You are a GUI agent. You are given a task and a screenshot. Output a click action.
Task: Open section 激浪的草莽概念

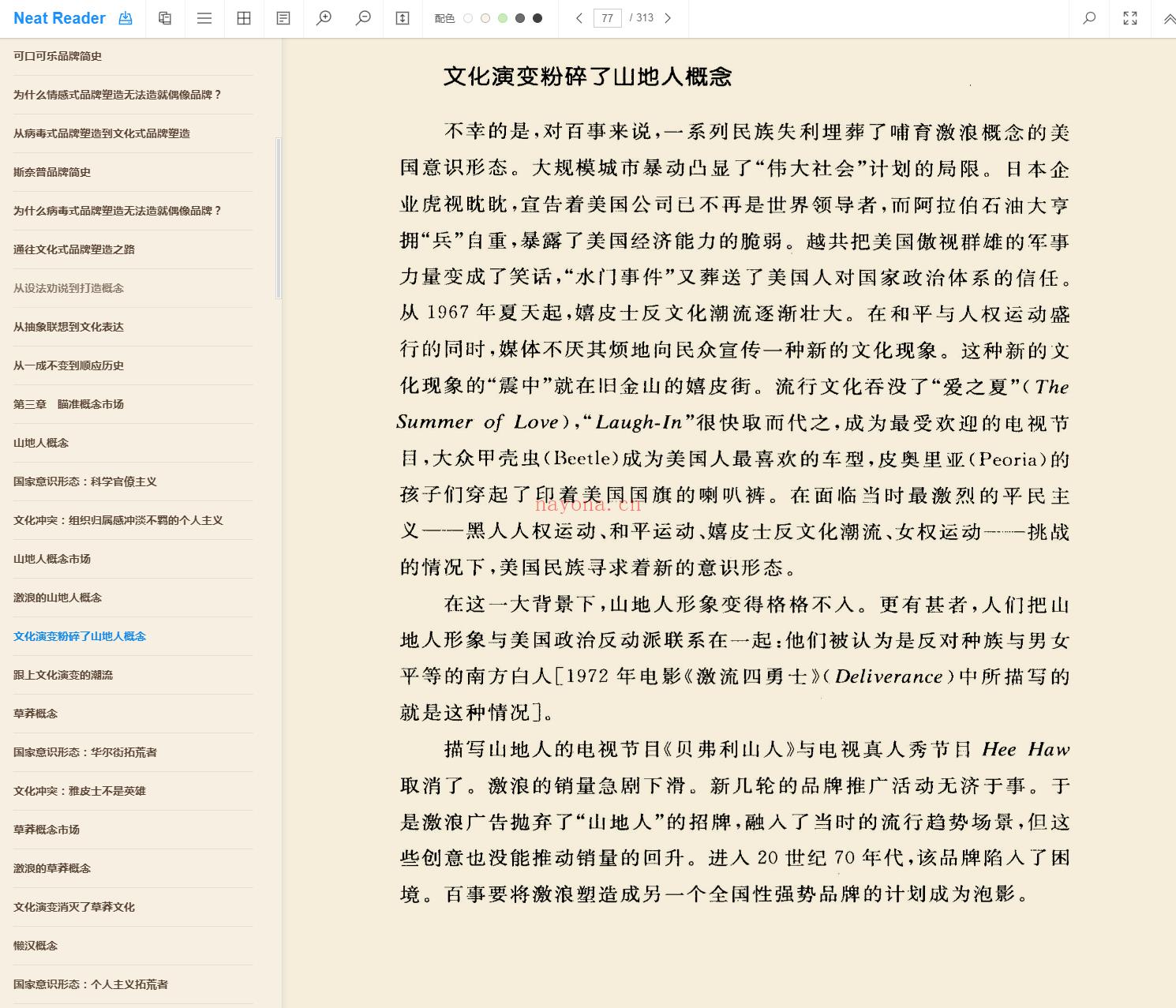[52, 868]
